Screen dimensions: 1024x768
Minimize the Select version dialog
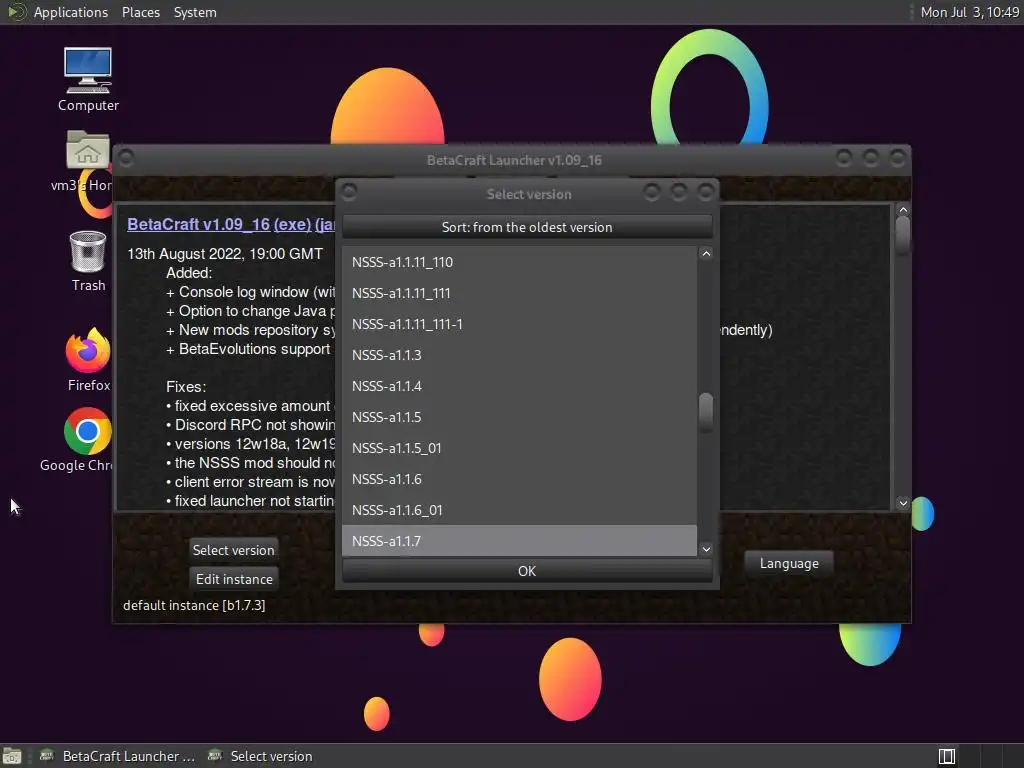651,192
